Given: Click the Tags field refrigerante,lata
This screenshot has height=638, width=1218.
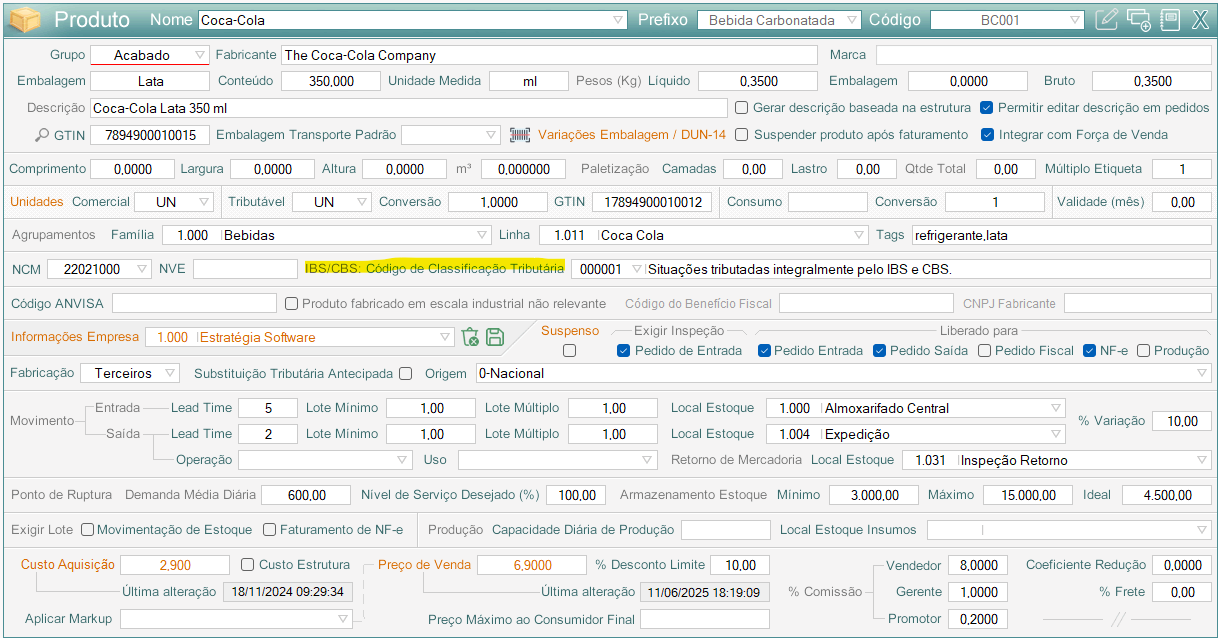Looking at the screenshot, I should point(1061,235).
